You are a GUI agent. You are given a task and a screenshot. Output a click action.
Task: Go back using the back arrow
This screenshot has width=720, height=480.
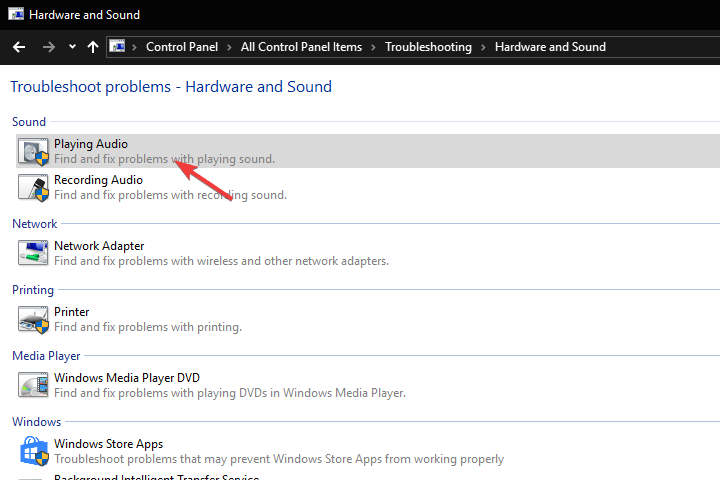pyautogui.click(x=19, y=47)
